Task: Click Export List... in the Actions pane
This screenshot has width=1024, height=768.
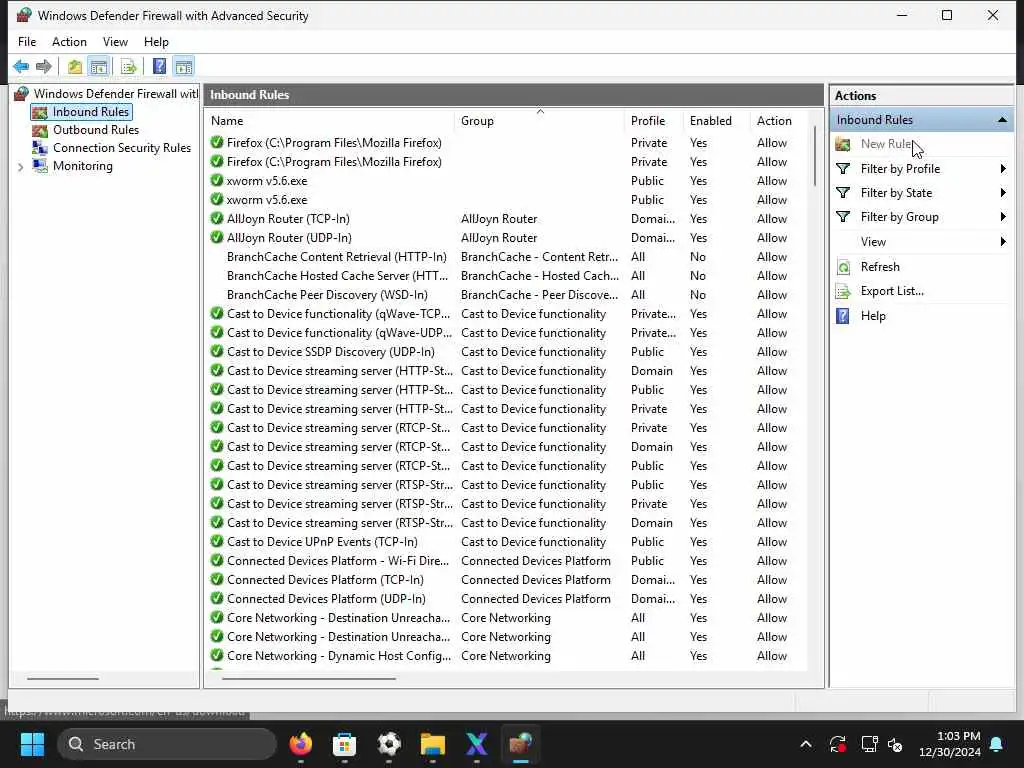Action: pyautogui.click(x=892, y=291)
